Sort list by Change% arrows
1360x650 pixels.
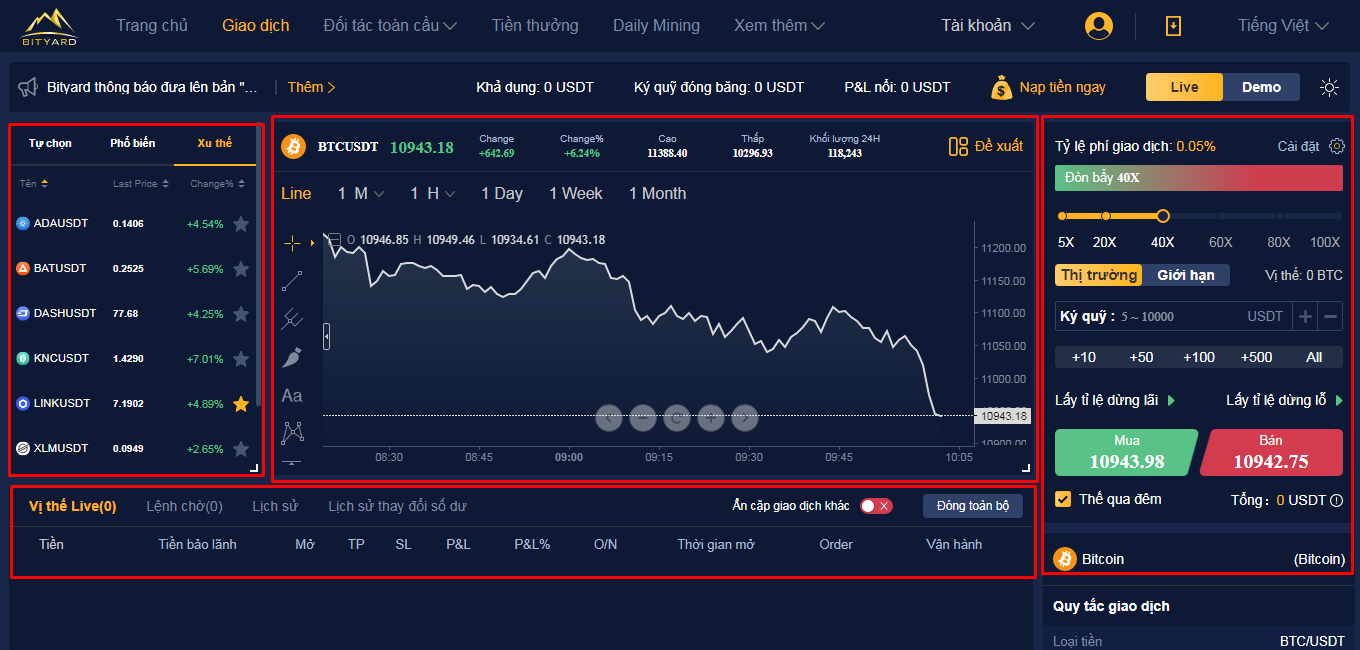pyautogui.click(x=240, y=184)
